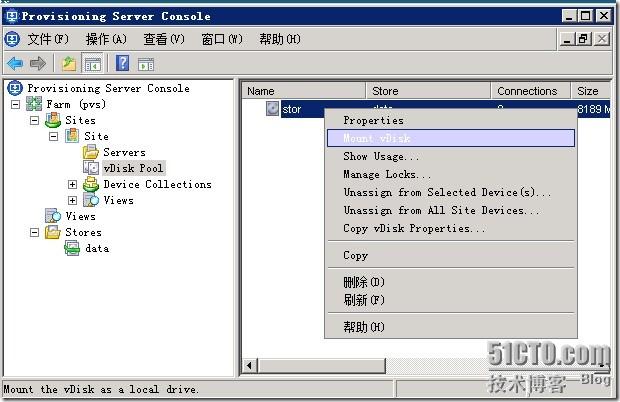Choose Unassign from All Site Devices...
The width and height of the screenshot is (620, 402).
click(451, 210)
